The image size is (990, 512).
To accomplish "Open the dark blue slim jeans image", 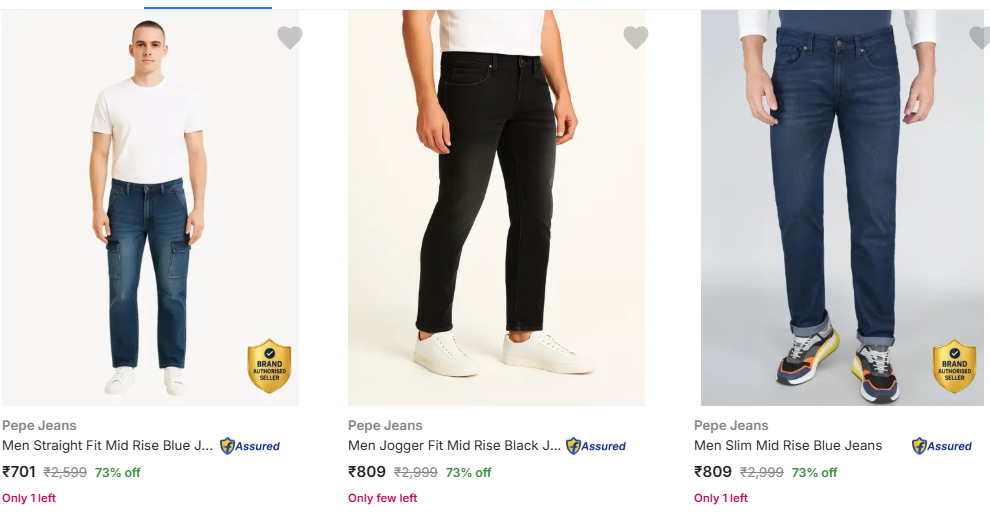I will click(842, 208).
